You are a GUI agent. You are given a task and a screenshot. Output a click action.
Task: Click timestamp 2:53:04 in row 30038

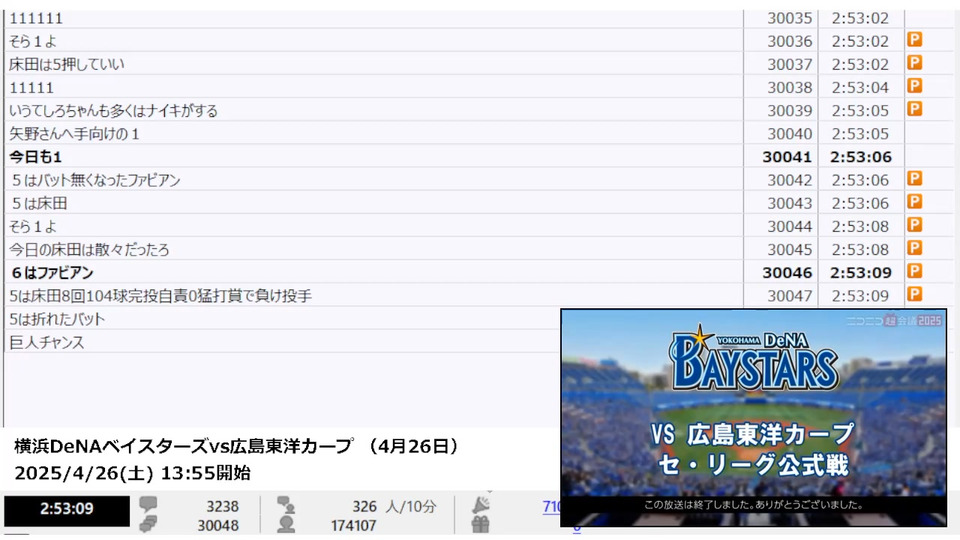(860, 88)
